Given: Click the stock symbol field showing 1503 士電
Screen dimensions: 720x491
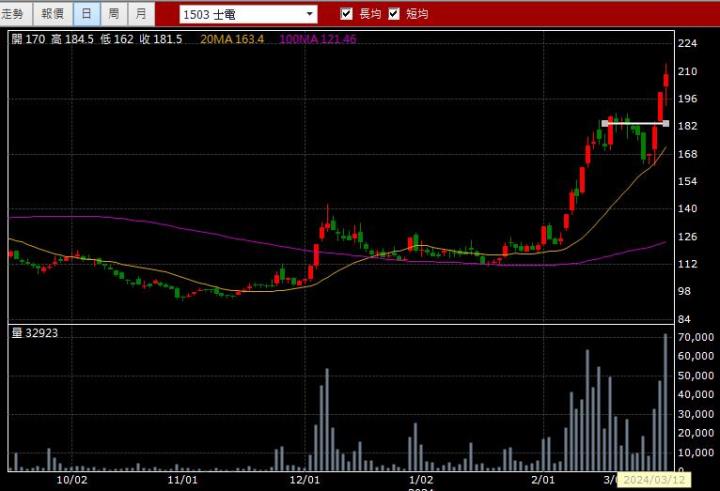Looking at the screenshot, I should (240, 14).
